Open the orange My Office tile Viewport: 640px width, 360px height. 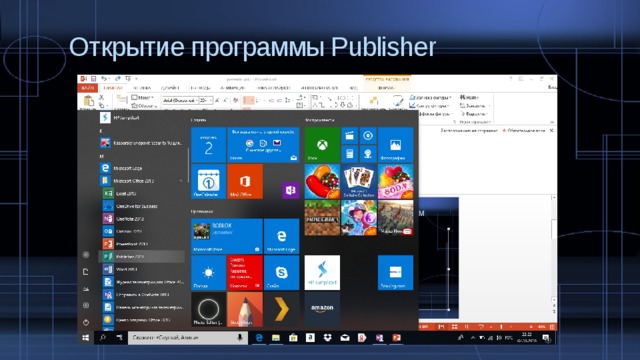point(245,181)
